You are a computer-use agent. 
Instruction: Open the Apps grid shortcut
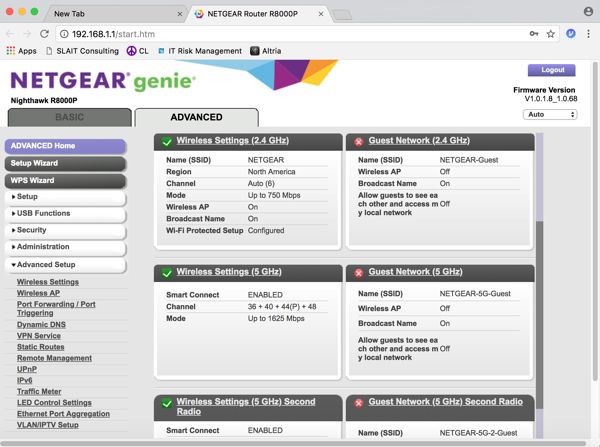click(21, 51)
